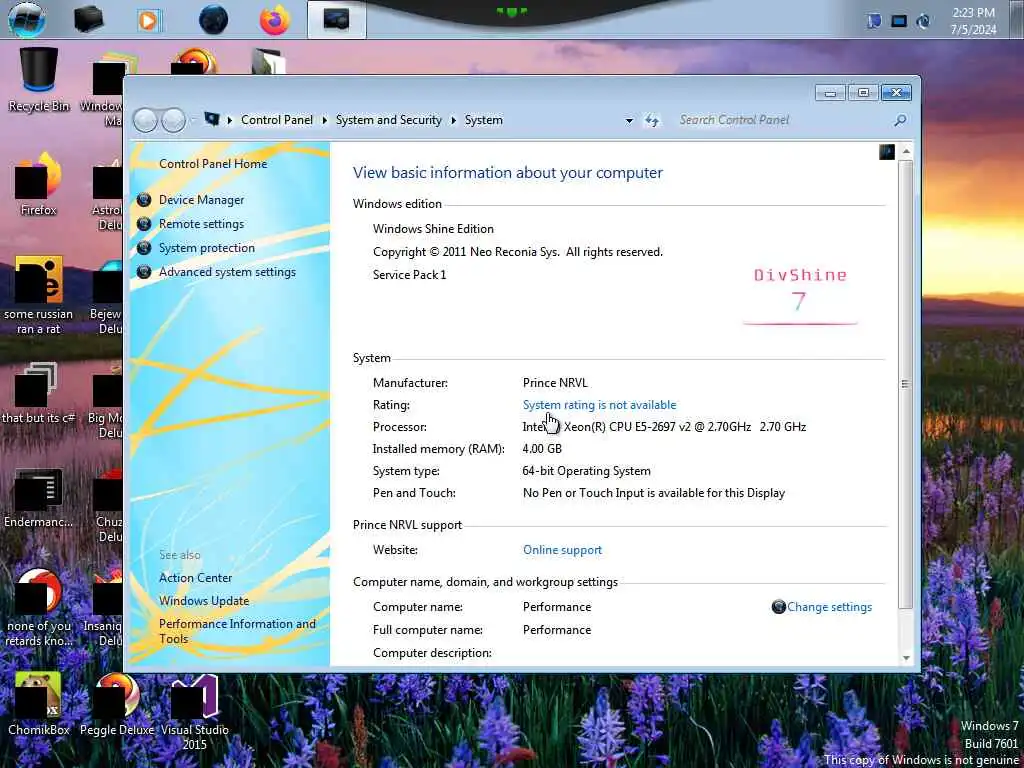Image resolution: width=1024 pixels, height=768 pixels.
Task: Open 'that but its c#' desktop icon
Action: tap(39, 392)
